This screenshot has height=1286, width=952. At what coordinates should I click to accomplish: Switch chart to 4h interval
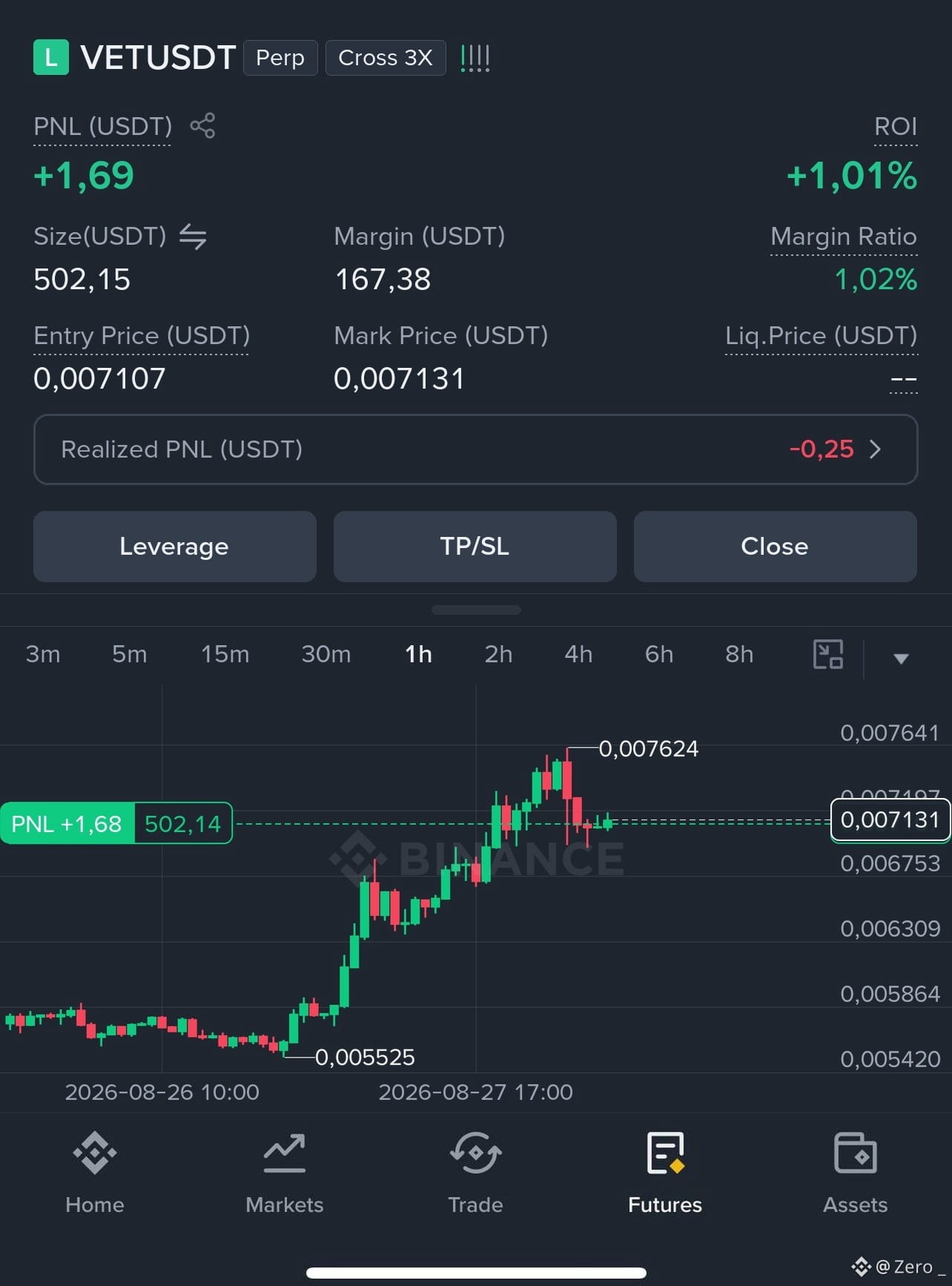pyautogui.click(x=578, y=654)
